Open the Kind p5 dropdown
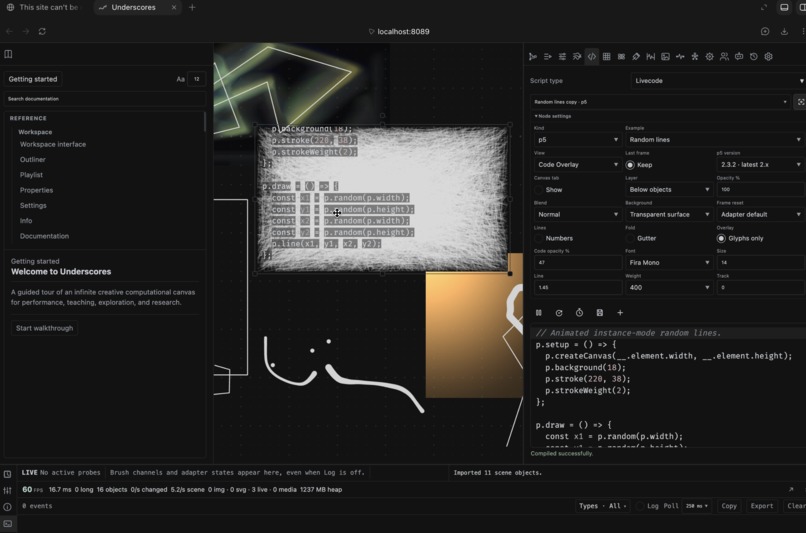The image size is (806, 533). coord(578,139)
